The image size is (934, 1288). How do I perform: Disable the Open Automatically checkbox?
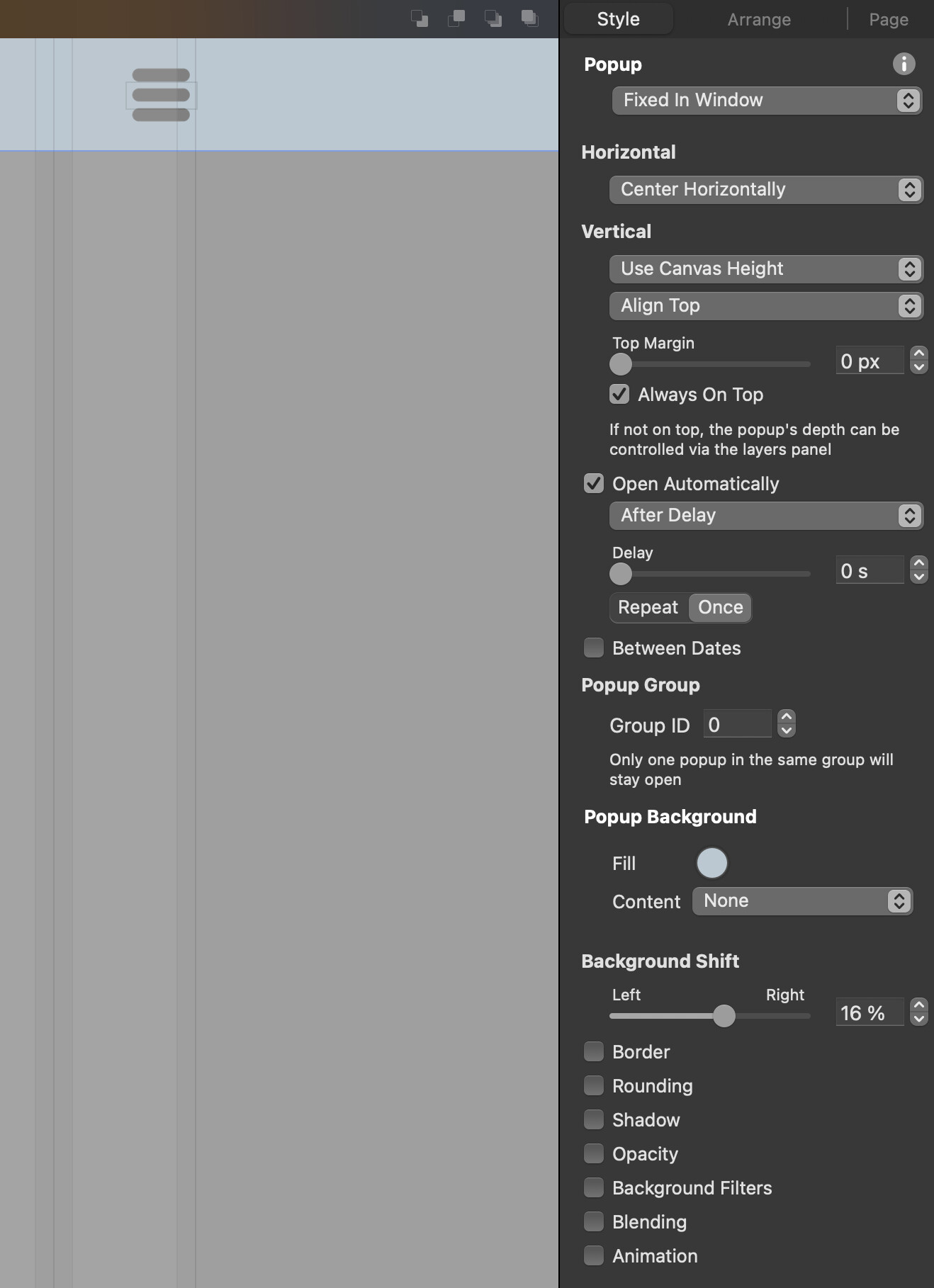pos(594,483)
